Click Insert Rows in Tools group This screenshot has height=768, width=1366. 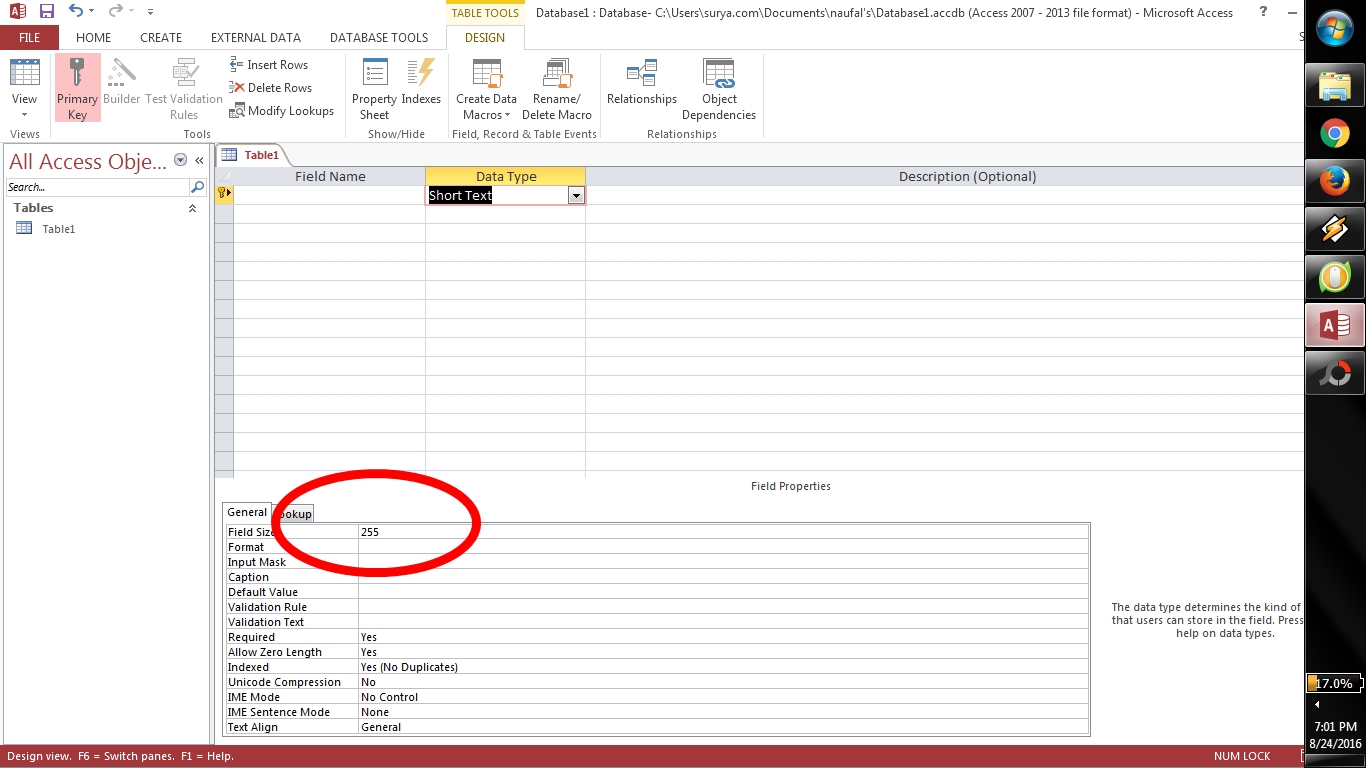(x=268, y=65)
